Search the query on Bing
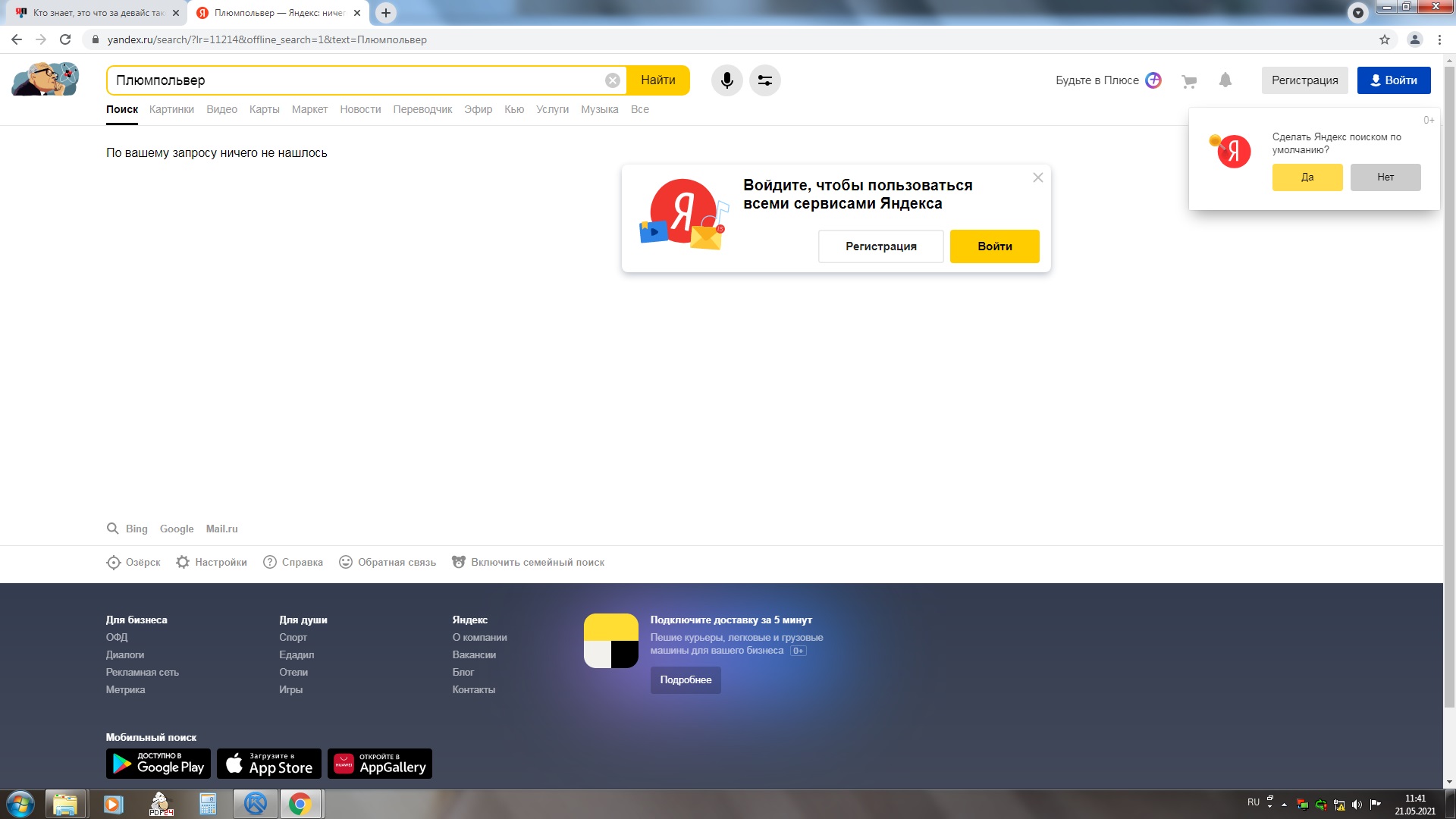The width and height of the screenshot is (1456, 819). pos(136,529)
